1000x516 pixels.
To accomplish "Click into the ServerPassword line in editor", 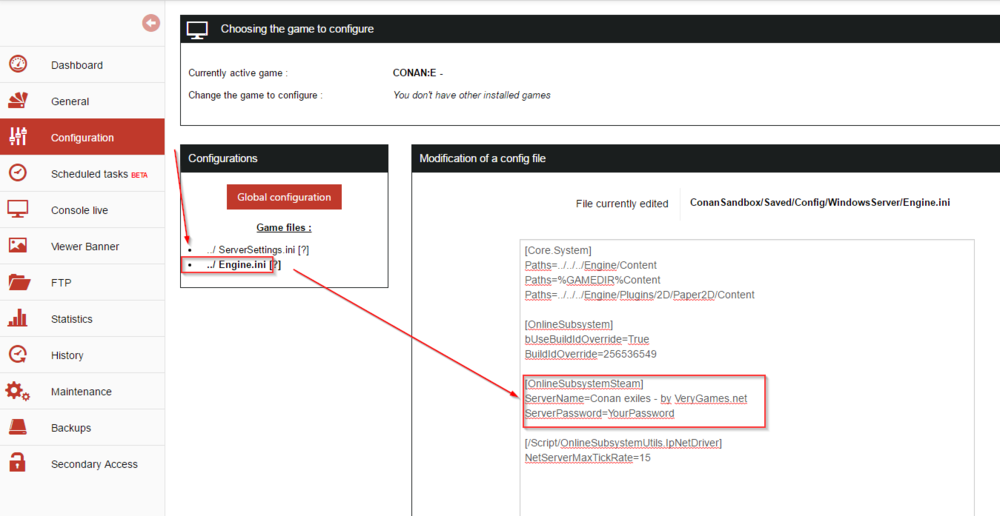I will point(600,413).
